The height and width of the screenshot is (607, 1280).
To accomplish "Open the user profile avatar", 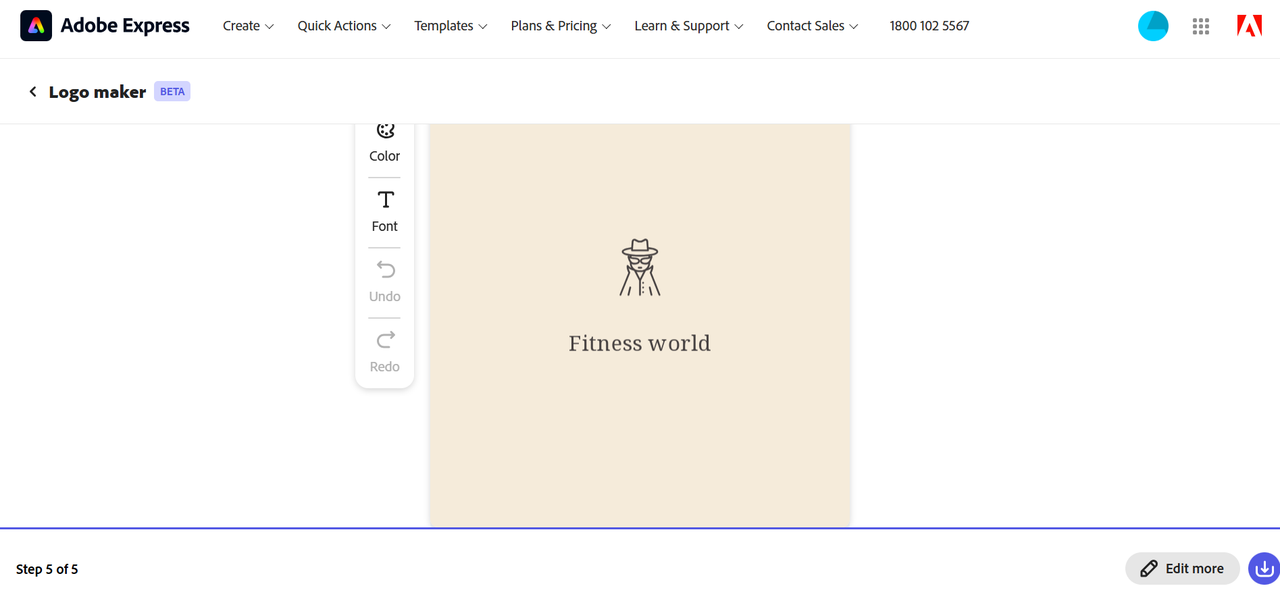I will [1153, 26].
